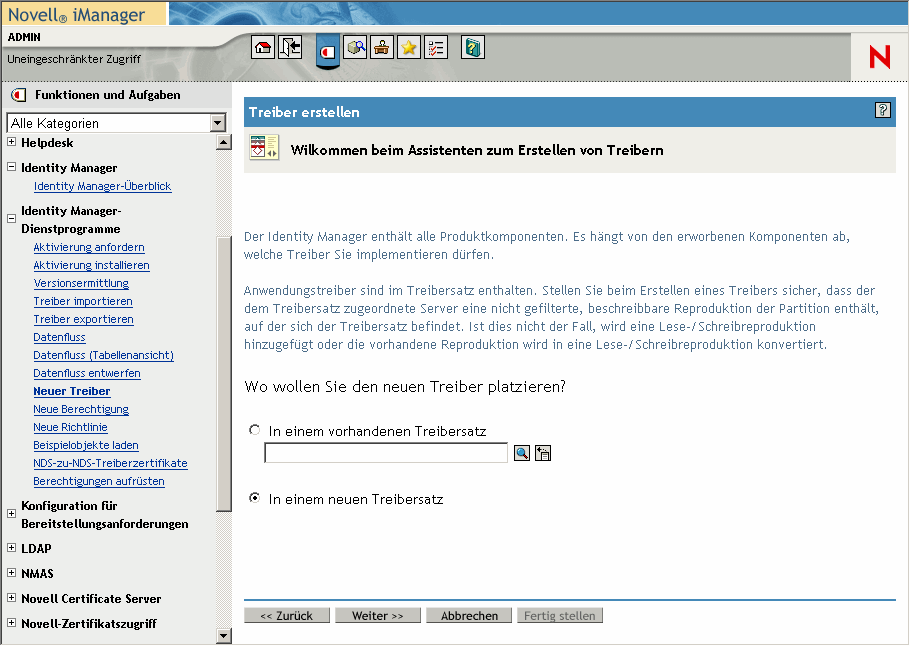Click the Favorites star icon
The width and height of the screenshot is (910, 646).
coord(408,47)
